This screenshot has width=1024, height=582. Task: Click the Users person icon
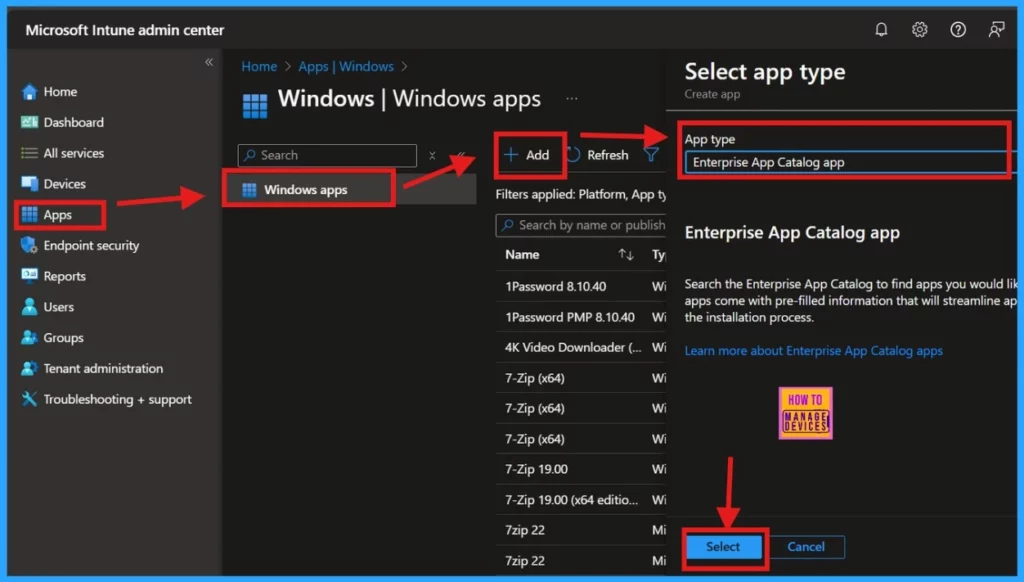tap(29, 306)
